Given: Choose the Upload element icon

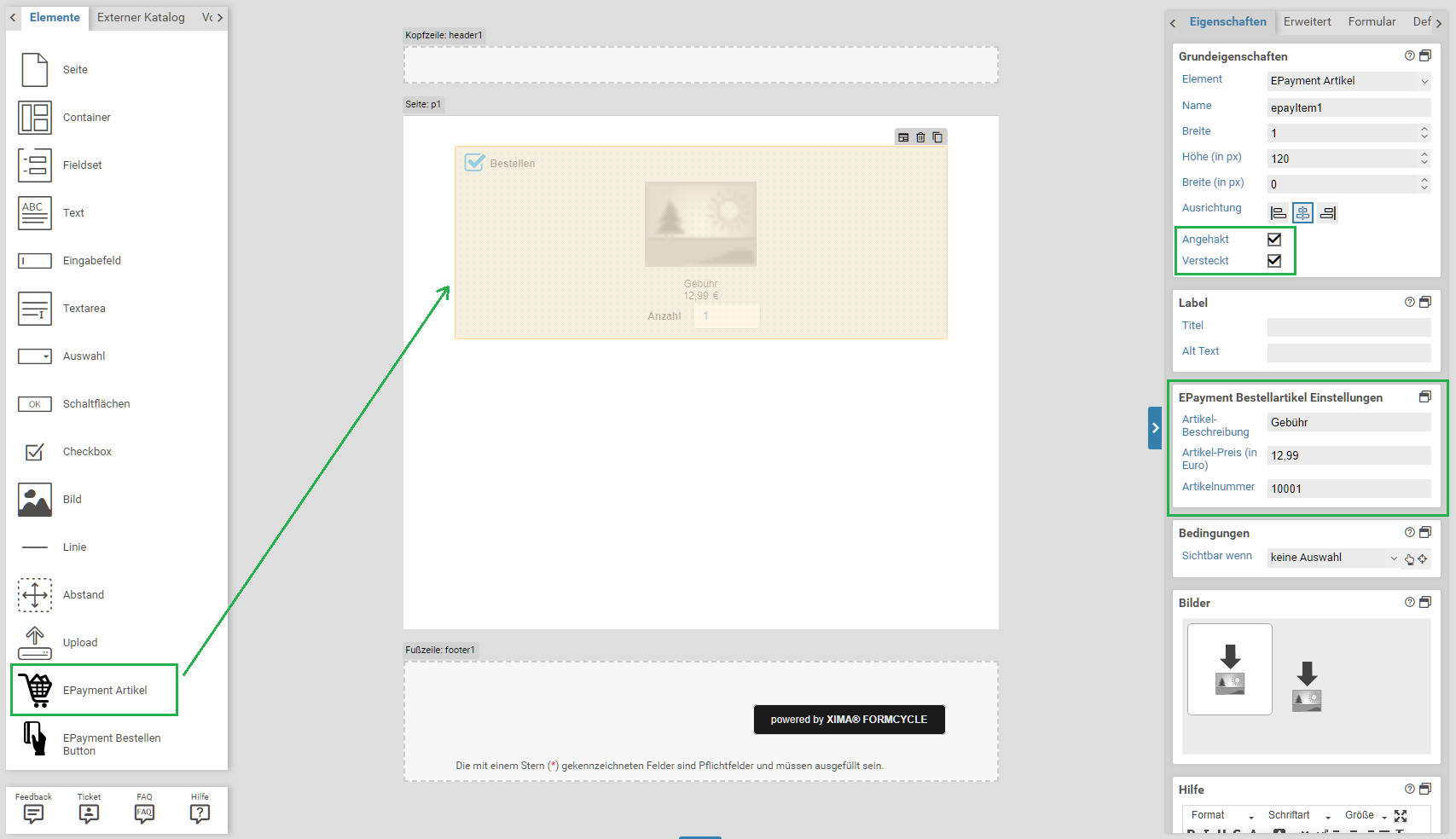Looking at the screenshot, I should click(x=35, y=643).
